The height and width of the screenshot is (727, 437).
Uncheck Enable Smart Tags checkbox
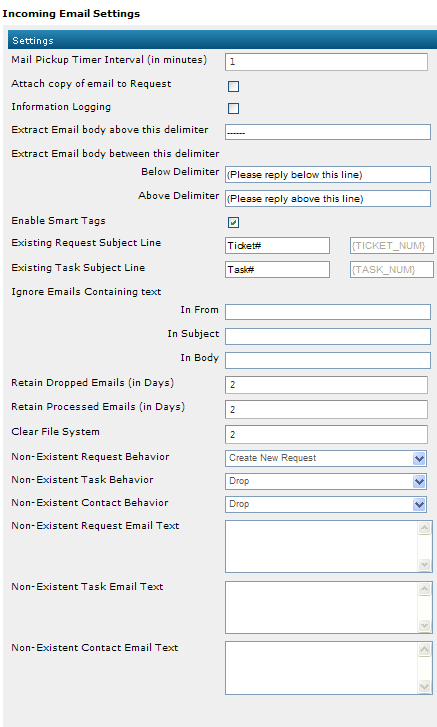click(x=234, y=223)
